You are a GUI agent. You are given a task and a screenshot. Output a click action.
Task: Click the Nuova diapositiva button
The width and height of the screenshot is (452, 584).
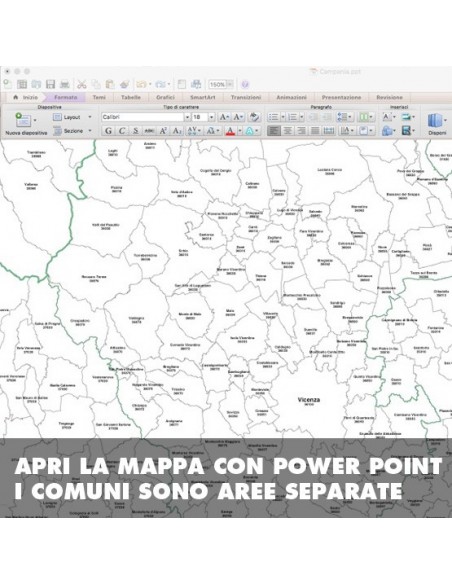26,124
